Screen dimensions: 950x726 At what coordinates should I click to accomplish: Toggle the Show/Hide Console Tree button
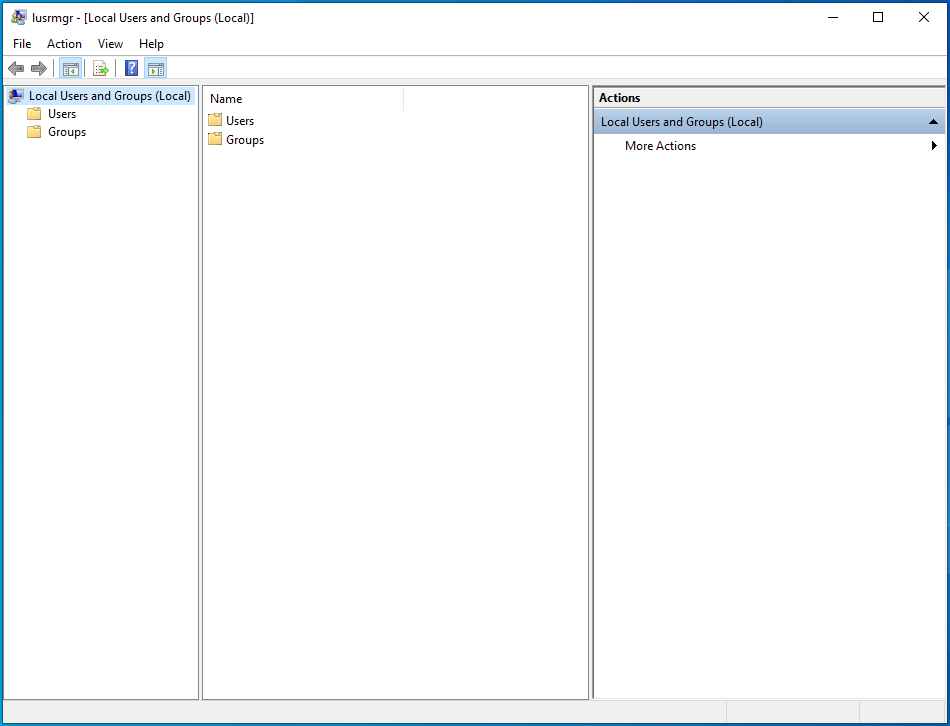pos(70,68)
